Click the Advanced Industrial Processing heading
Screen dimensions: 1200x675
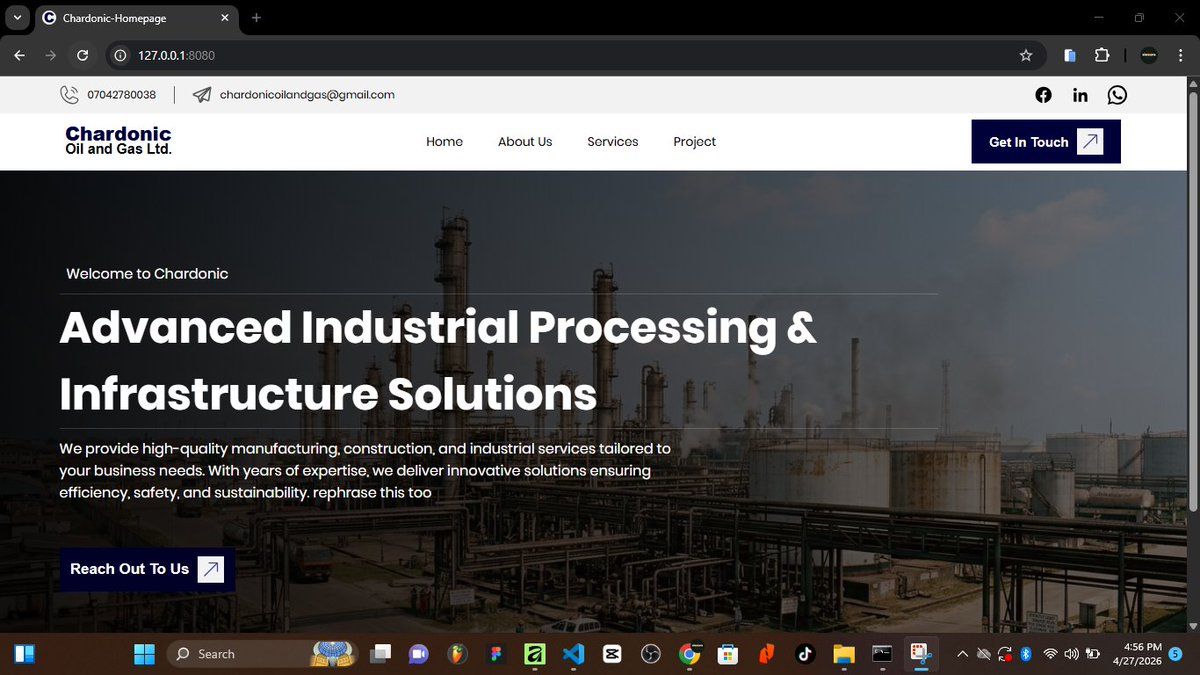[x=438, y=360]
